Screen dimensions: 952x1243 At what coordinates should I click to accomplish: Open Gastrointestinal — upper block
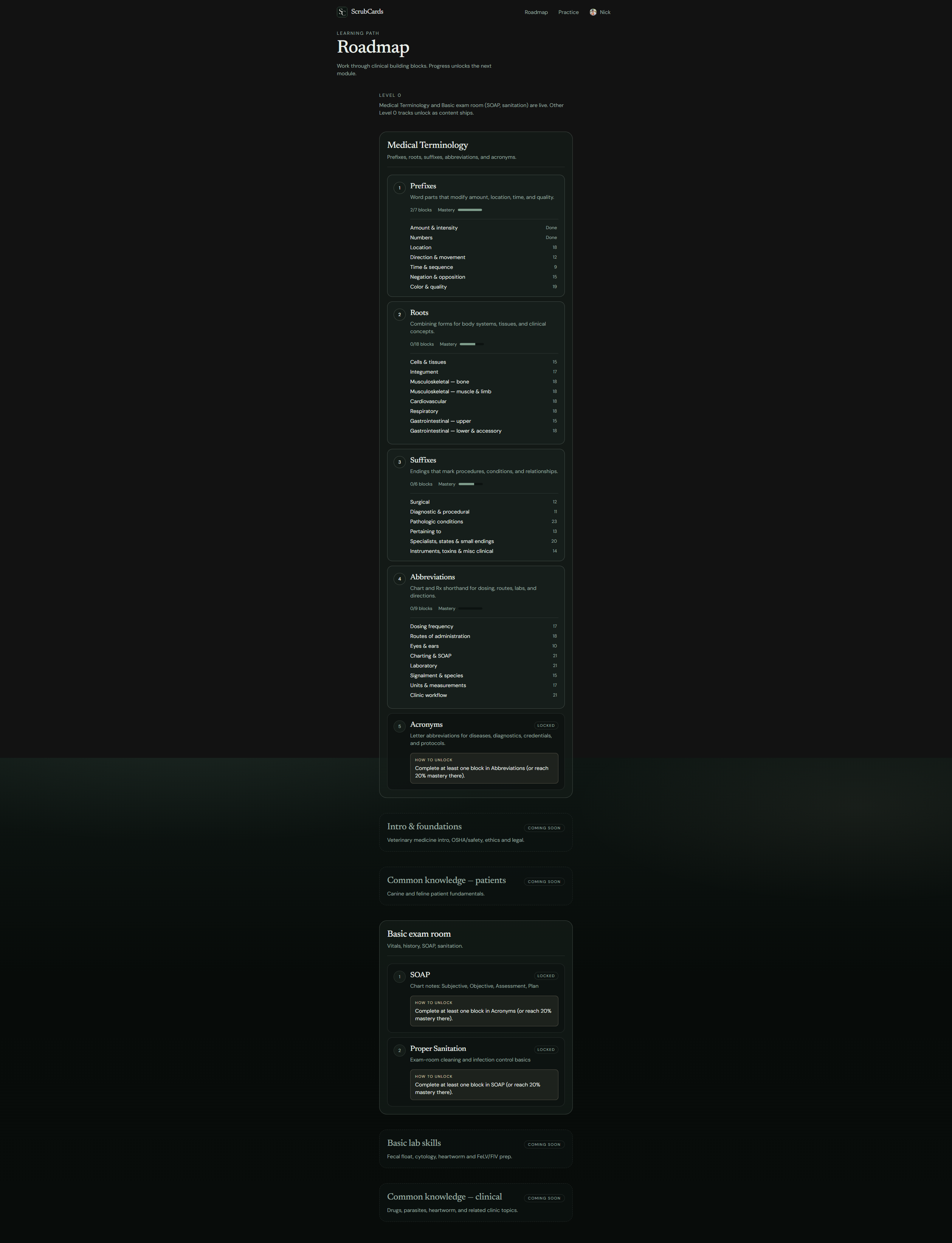point(483,421)
